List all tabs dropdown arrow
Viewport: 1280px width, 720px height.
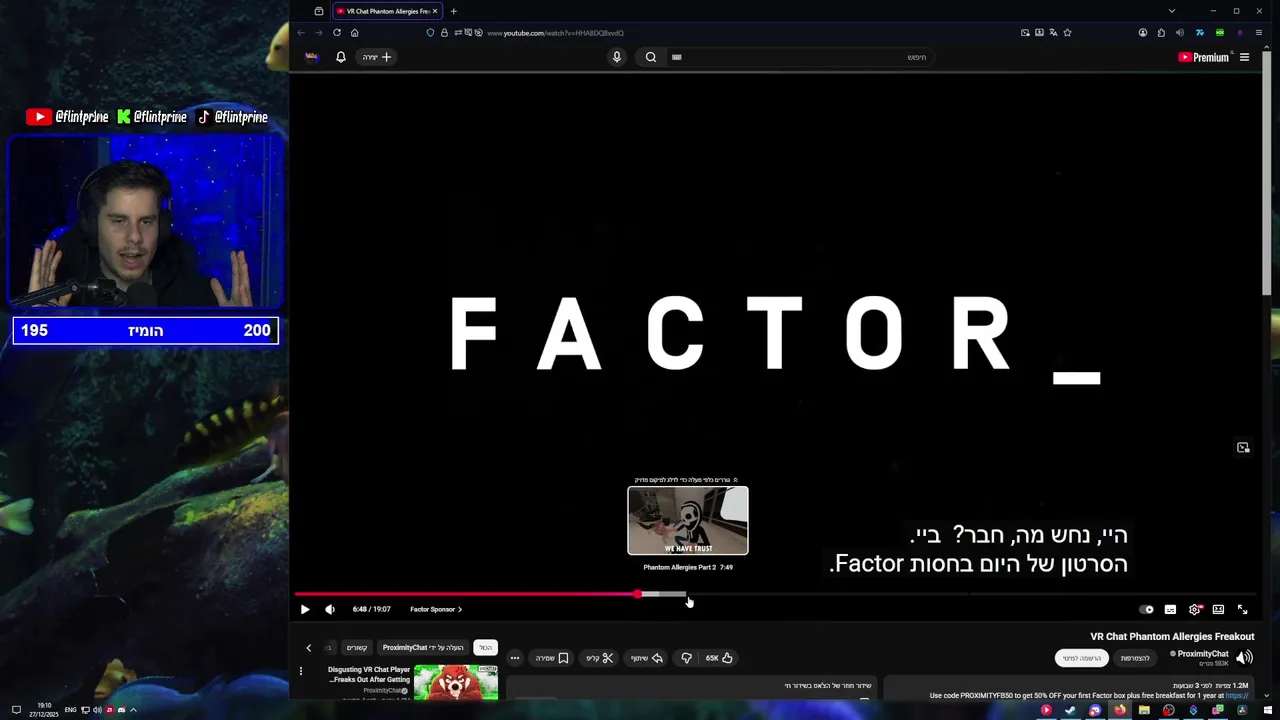tap(1171, 11)
